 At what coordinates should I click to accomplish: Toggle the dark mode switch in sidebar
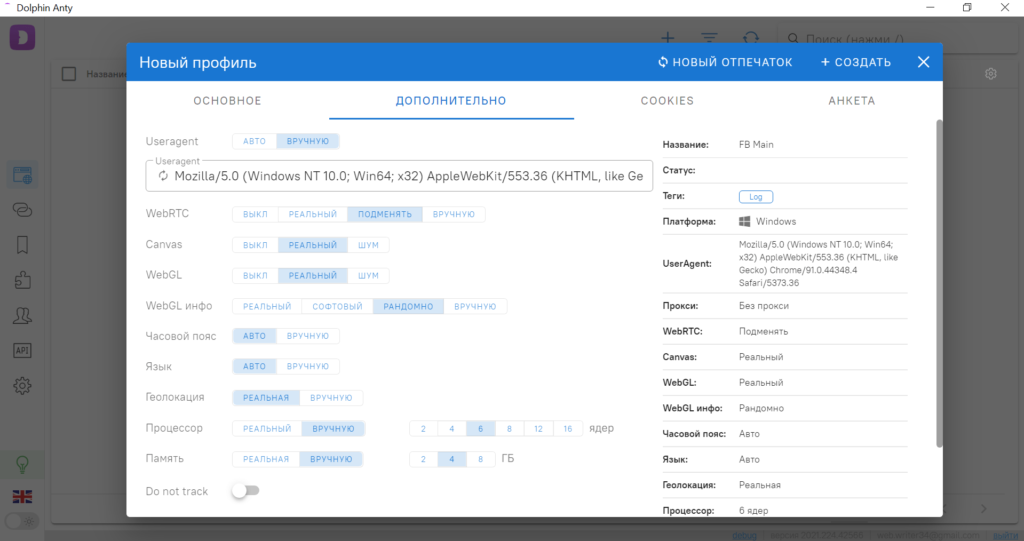pyautogui.click(x=22, y=521)
